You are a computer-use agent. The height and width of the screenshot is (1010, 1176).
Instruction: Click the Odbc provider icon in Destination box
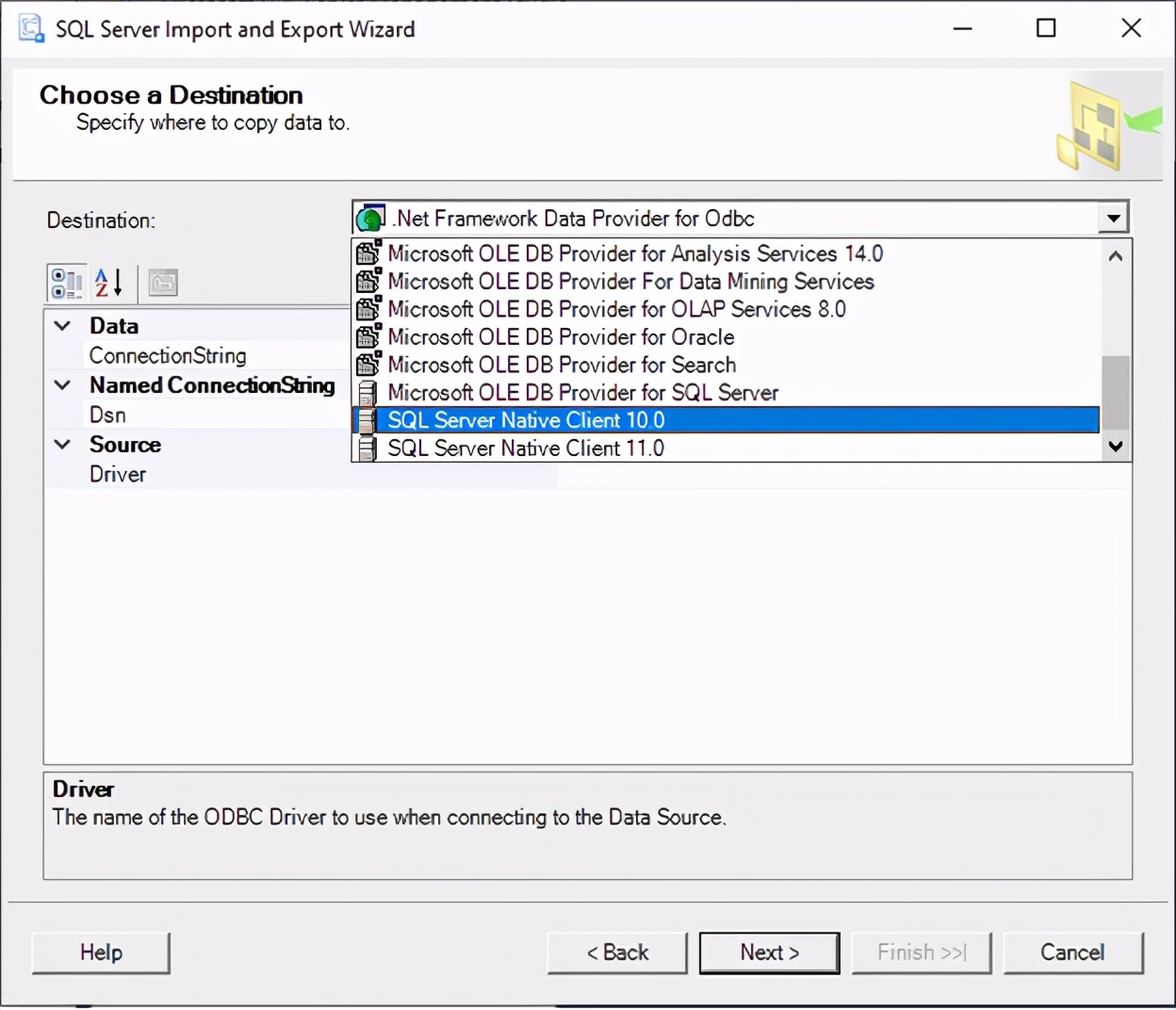coord(370,219)
